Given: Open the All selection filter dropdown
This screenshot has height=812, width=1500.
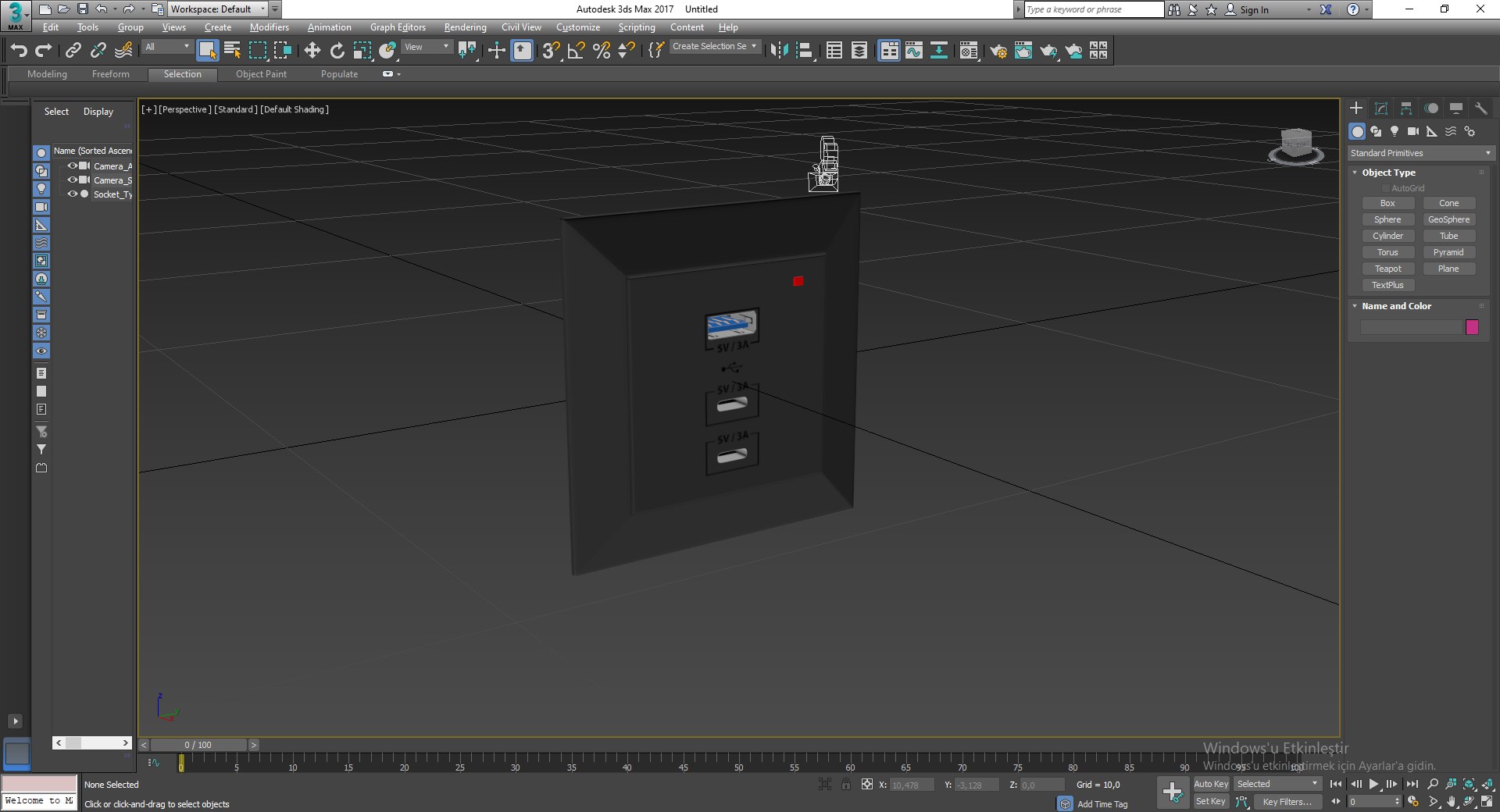Looking at the screenshot, I should point(167,47).
